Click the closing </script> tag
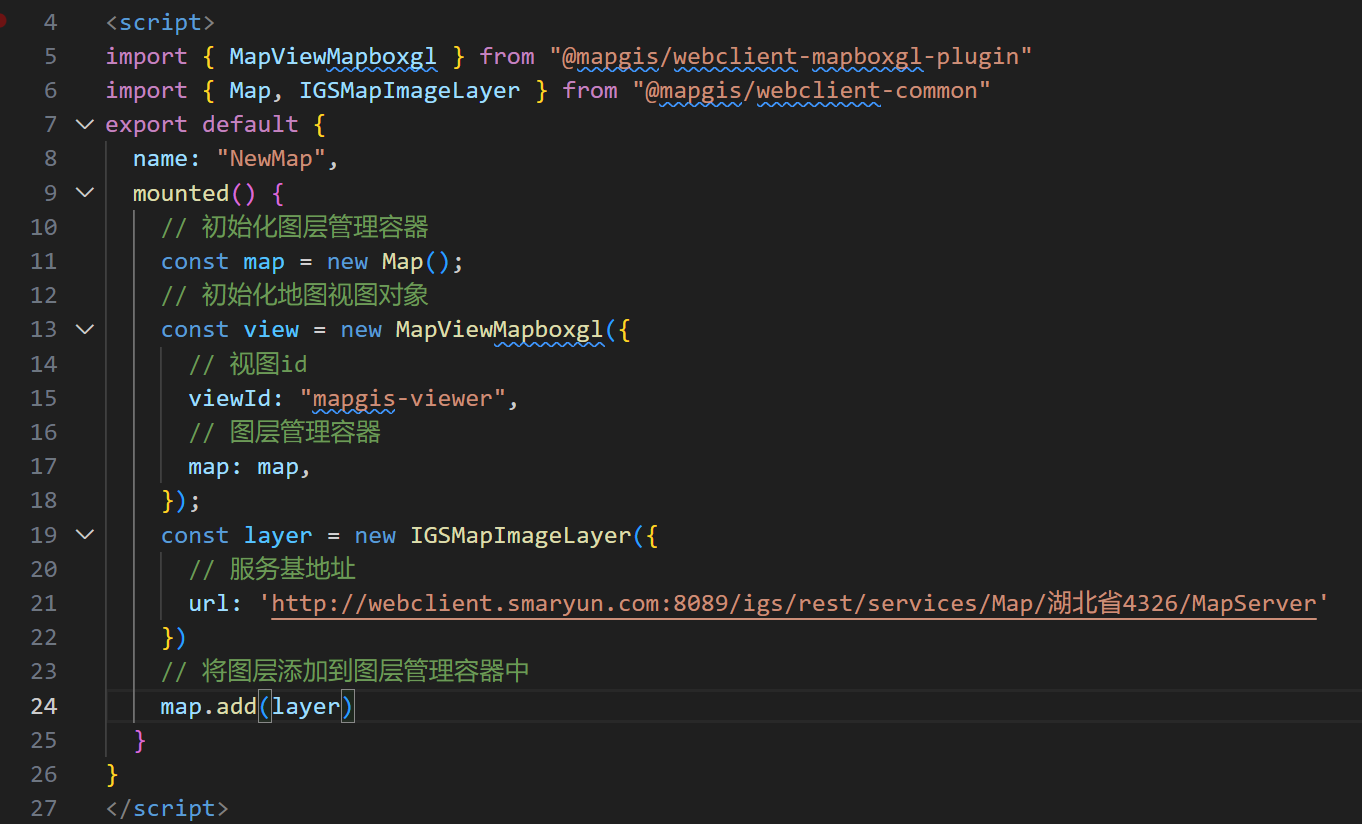The width and height of the screenshot is (1362, 824). tap(167, 808)
